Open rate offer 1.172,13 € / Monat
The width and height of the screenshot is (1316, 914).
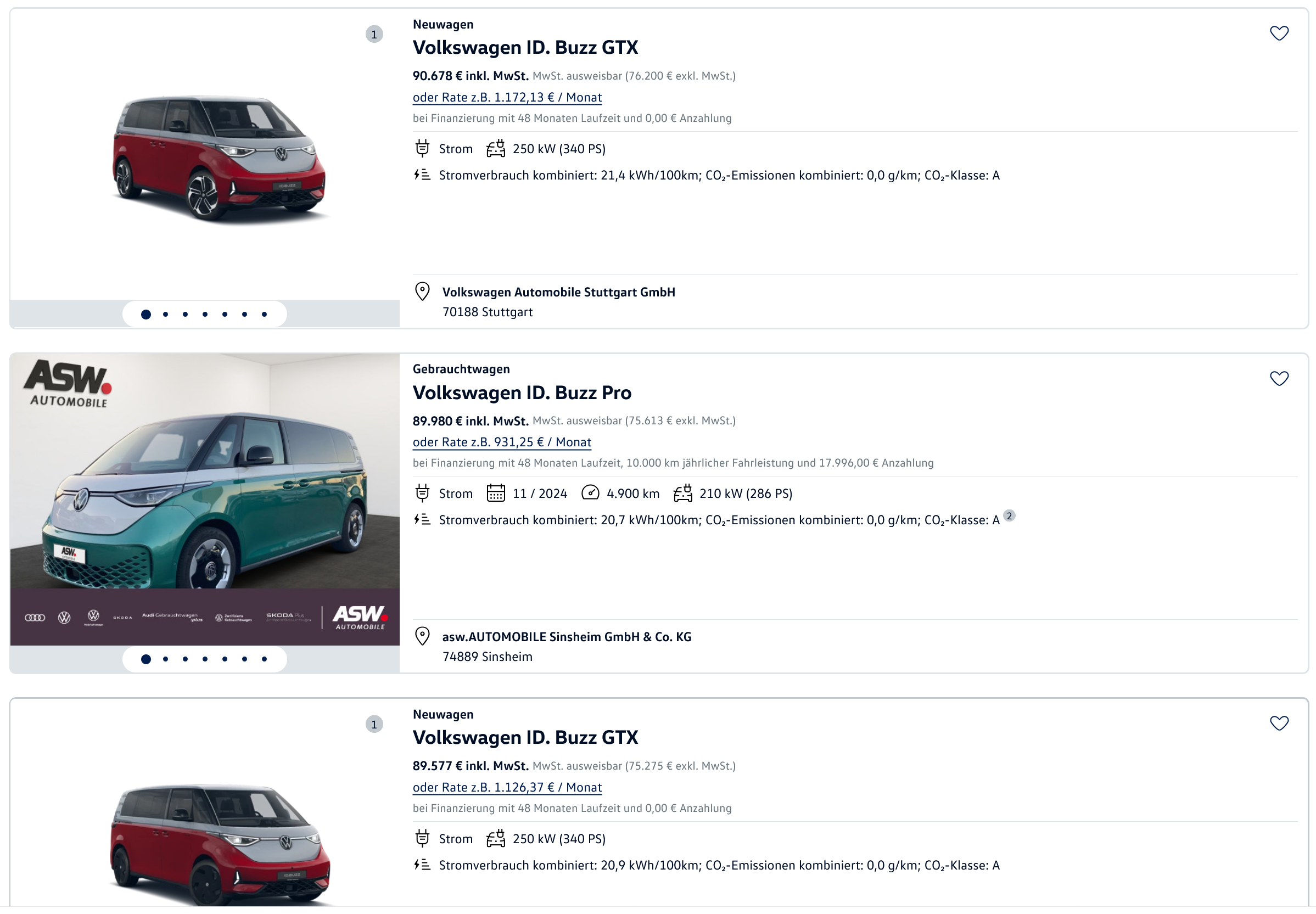tap(507, 97)
